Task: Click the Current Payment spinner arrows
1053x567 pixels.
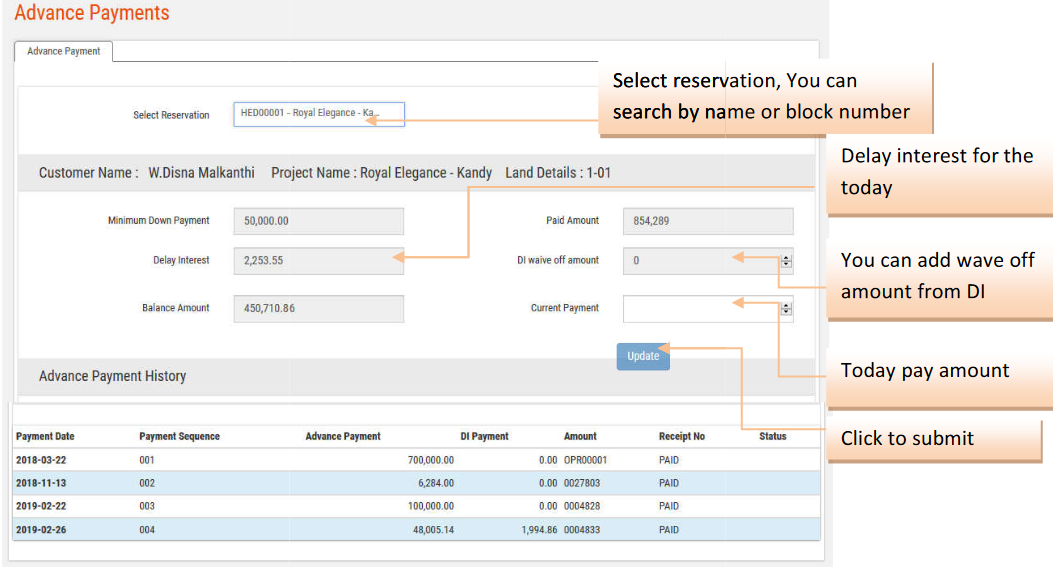Action: (x=786, y=309)
